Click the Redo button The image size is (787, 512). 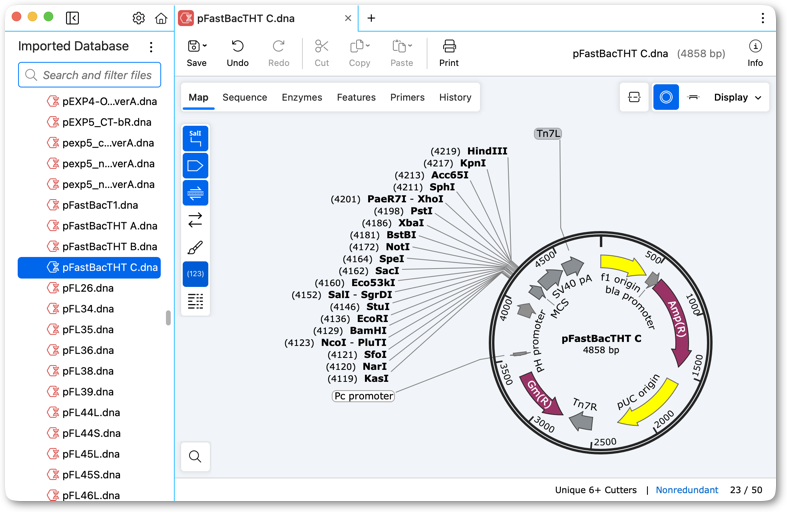tap(279, 53)
